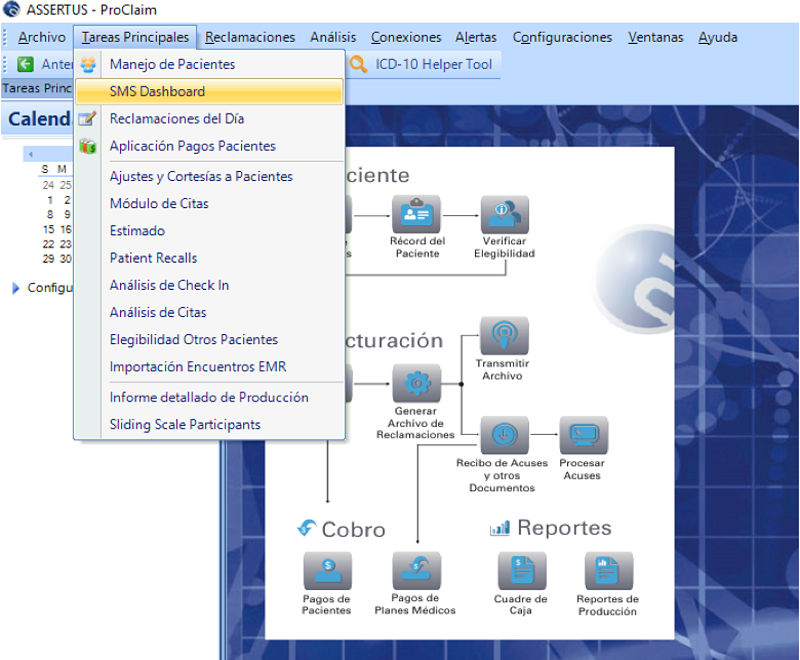Select Módulo de Citas menu item

click(159, 203)
